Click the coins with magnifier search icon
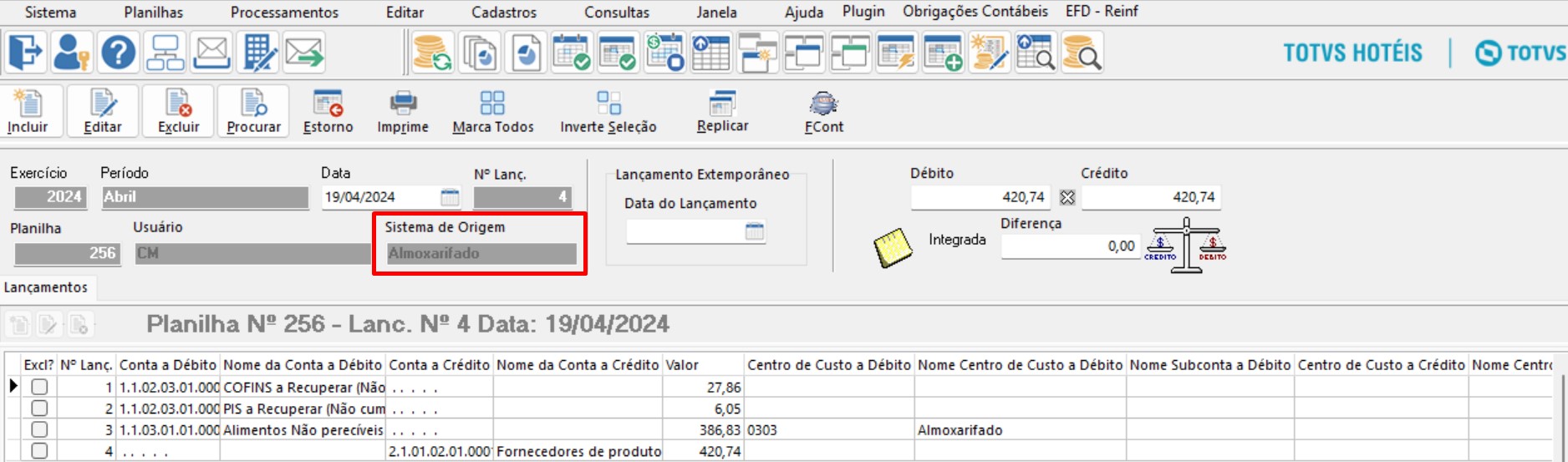1568x462 pixels. point(1082,53)
